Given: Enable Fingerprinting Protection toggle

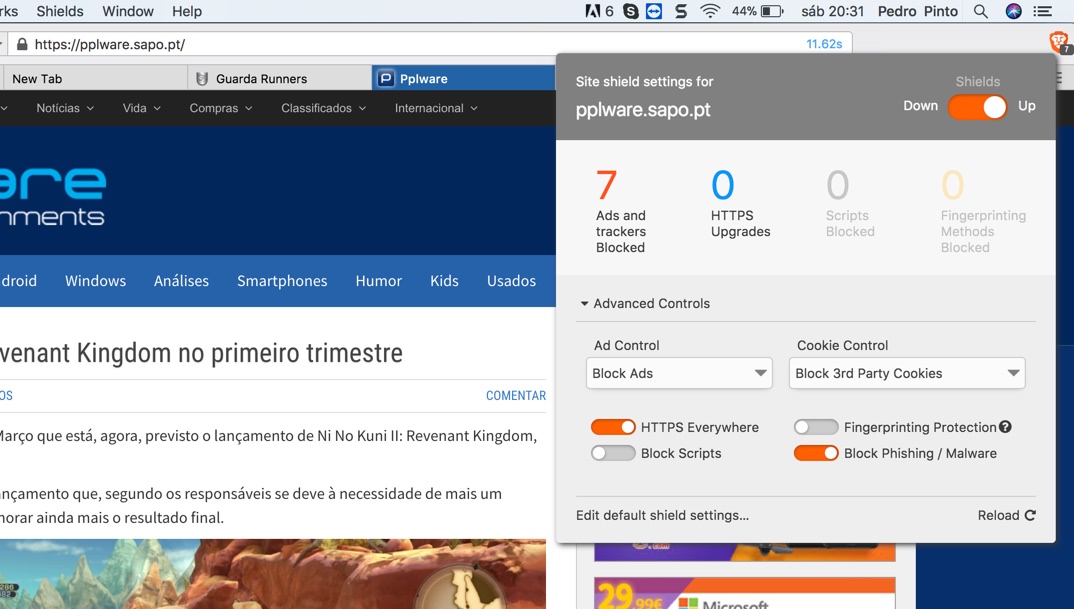Looking at the screenshot, I should [x=816, y=427].
